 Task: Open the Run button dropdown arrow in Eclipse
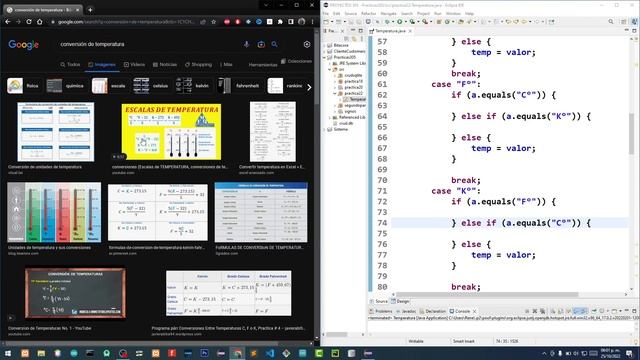coord(405,22)
